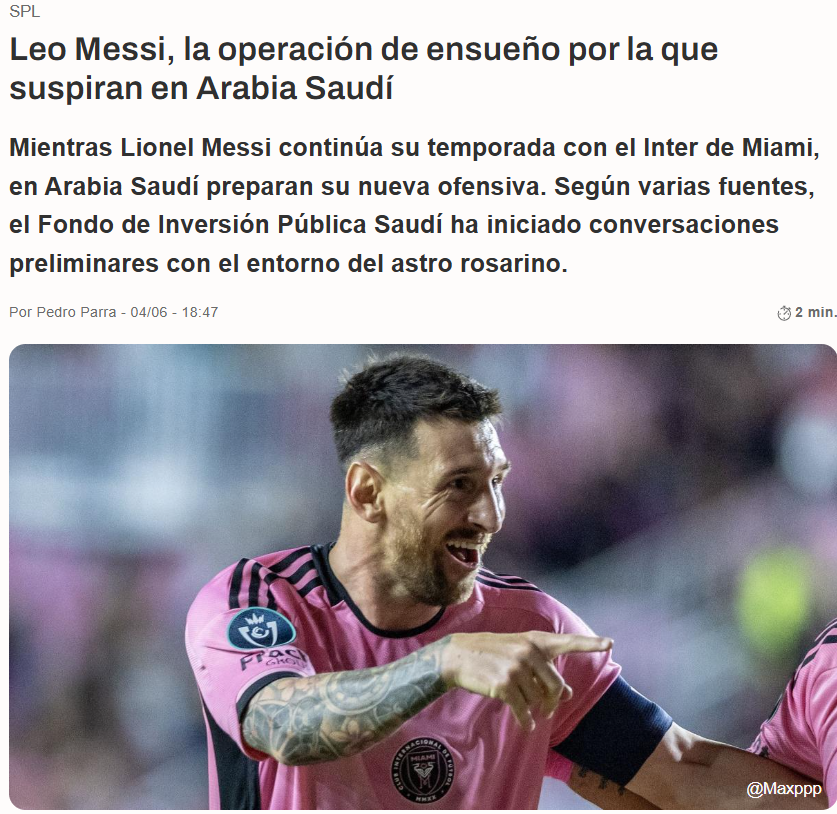
Task: Open author Pedro Parra's name
Action: click(76, 312)
